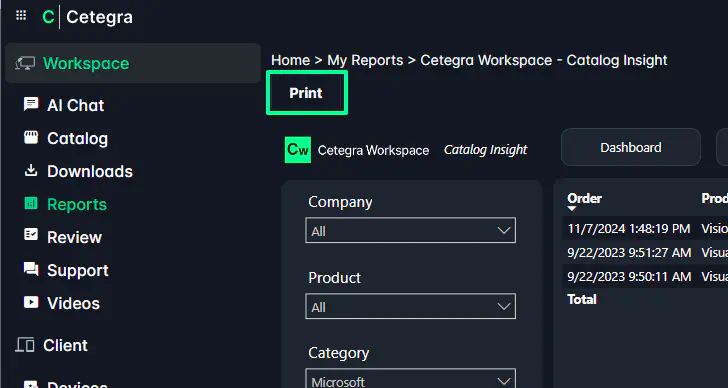This screenshot has height=388, width=728.
Task: Click the Review checklist icon
Action: pos(31,235)
